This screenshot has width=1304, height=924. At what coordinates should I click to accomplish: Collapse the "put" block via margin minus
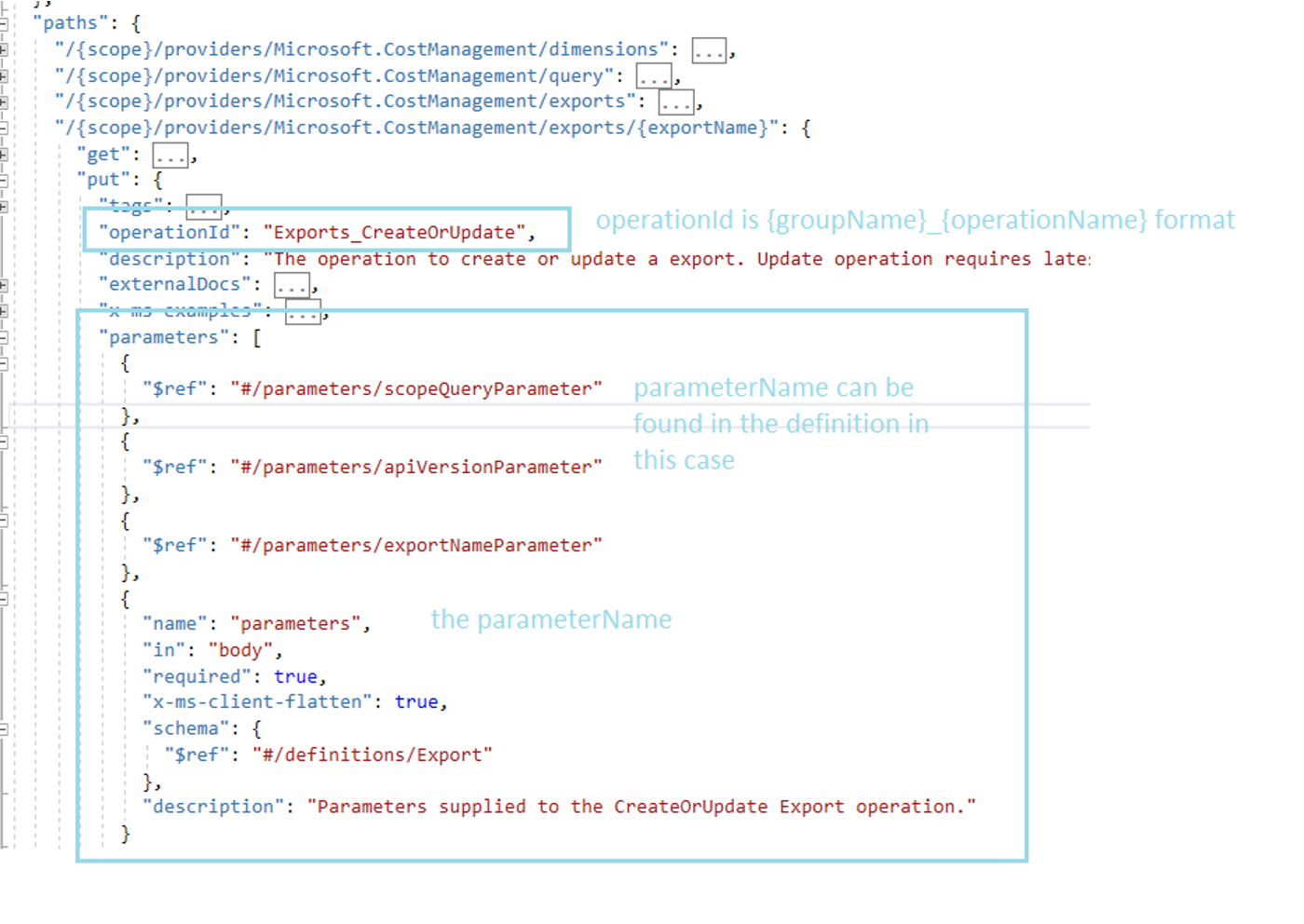point(4,180)
